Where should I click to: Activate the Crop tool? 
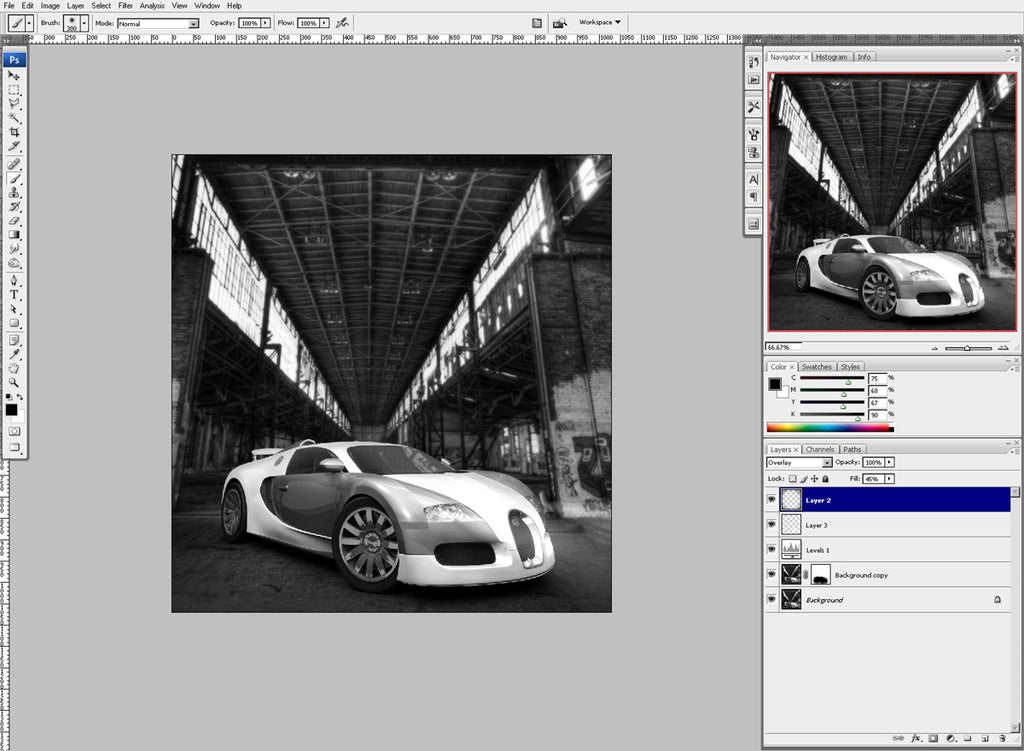point(15,133)
